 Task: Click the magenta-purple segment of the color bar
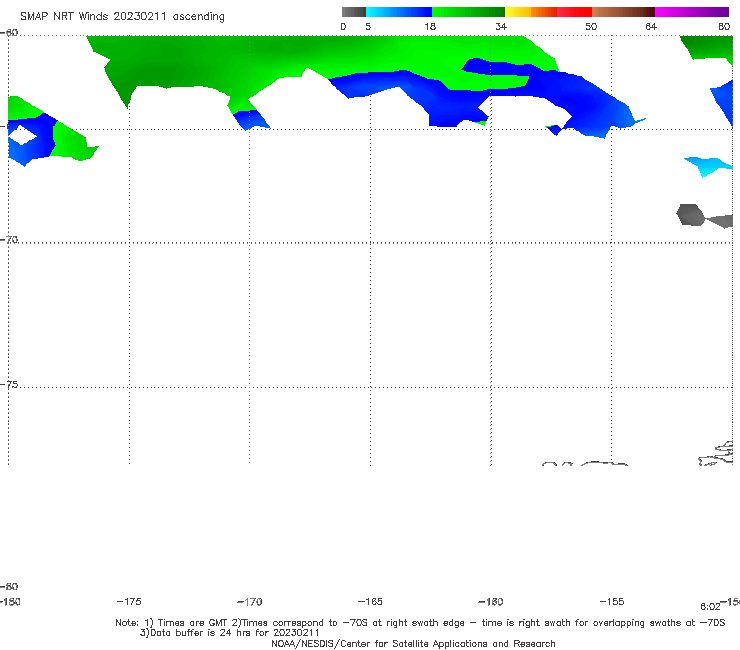pos(692,12)
